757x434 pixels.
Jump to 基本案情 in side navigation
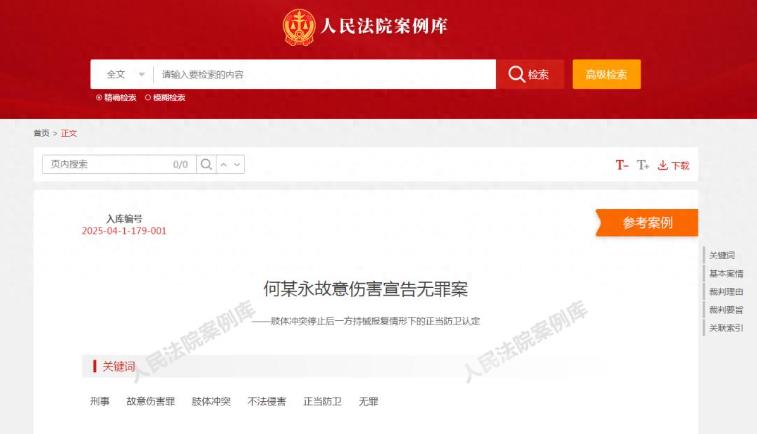click(726, 273)
